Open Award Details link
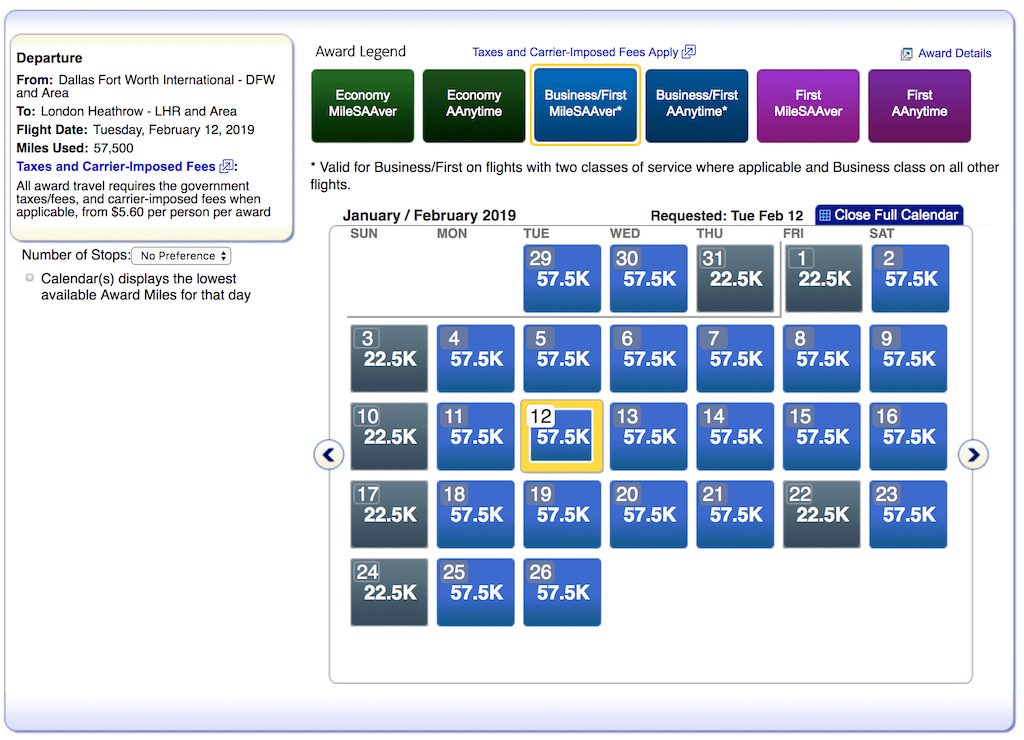1024x740 pixels. pos(954,54)
